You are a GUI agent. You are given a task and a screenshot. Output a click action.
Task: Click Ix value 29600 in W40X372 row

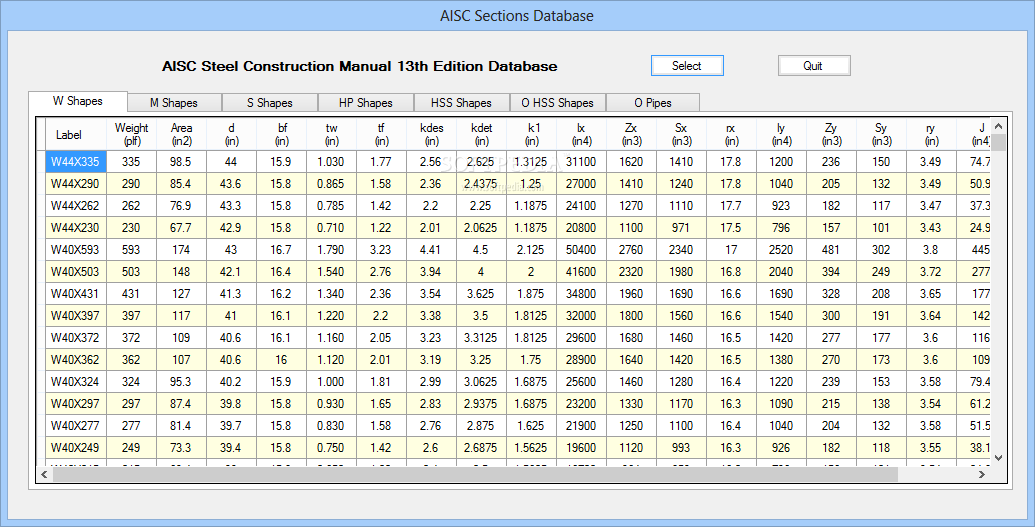tap(582, 337)
